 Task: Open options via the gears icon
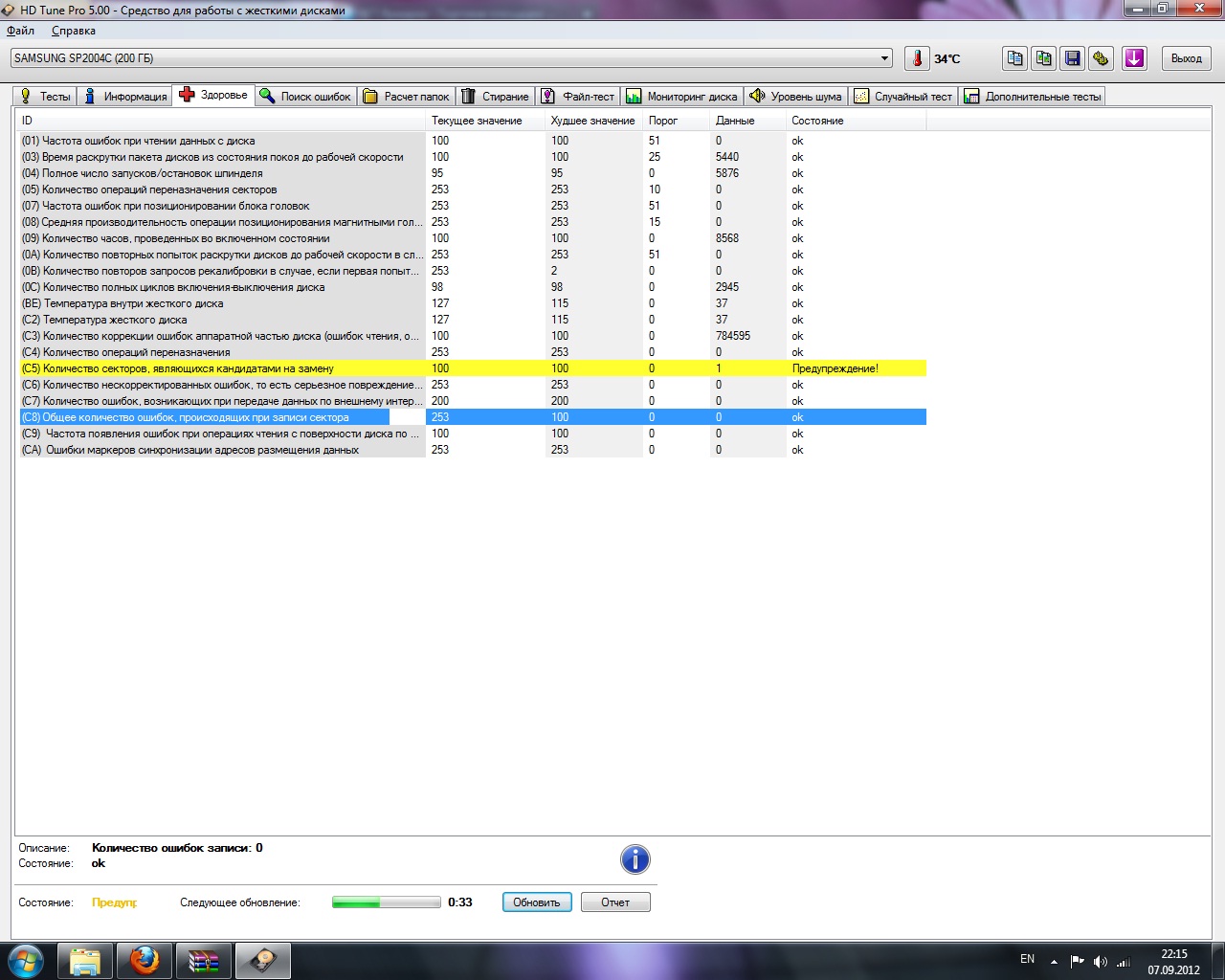coord(1101,58)
